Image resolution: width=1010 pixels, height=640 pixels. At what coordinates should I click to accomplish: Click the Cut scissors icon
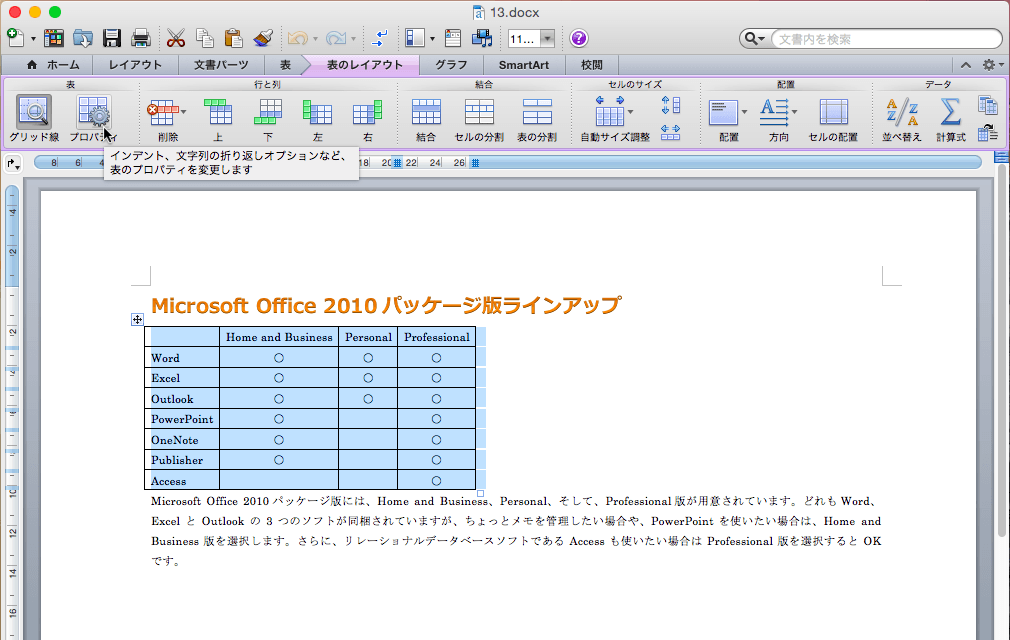[x=176, y=39]
